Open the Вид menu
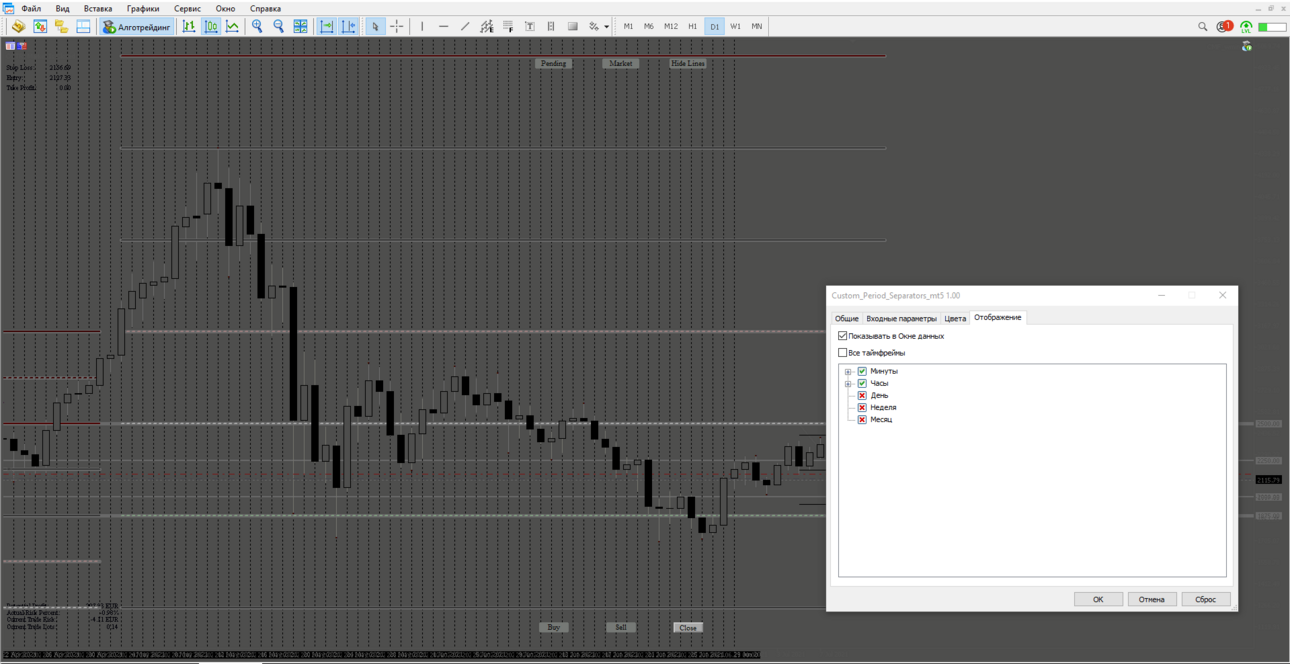Viewport: 1290px width, 664px height. 63,8
